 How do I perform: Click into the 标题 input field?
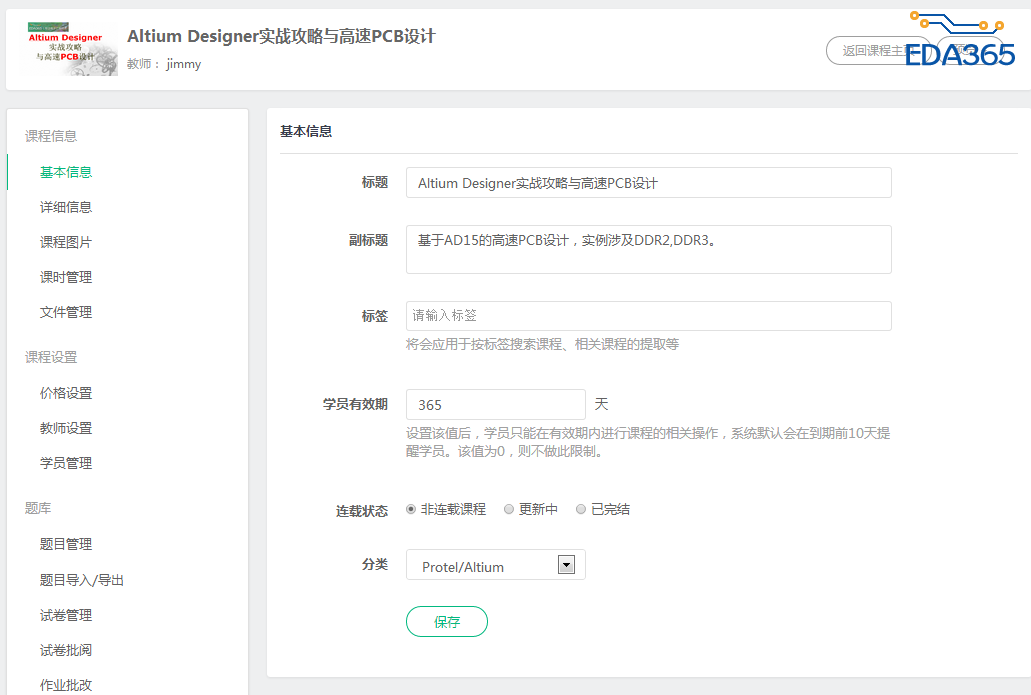(649, 183)
